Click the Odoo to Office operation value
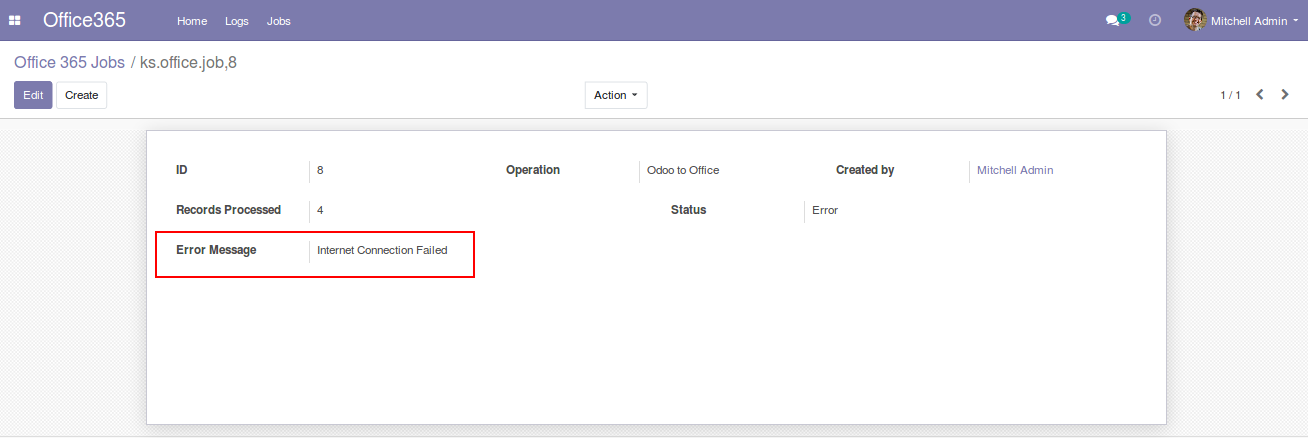 pos(683,170)
